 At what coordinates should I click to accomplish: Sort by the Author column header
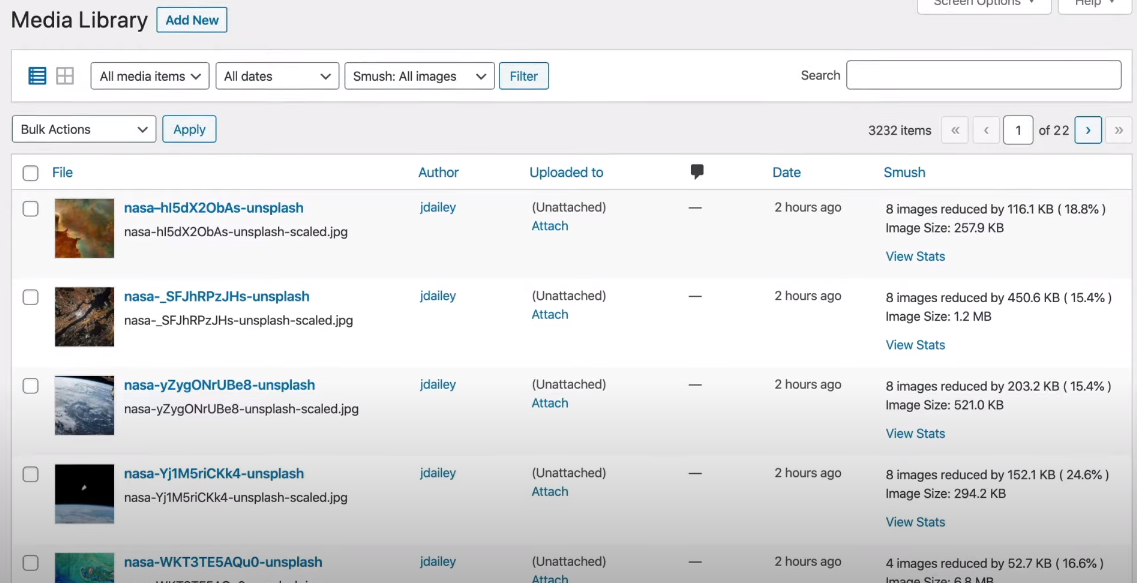(438, 172)
